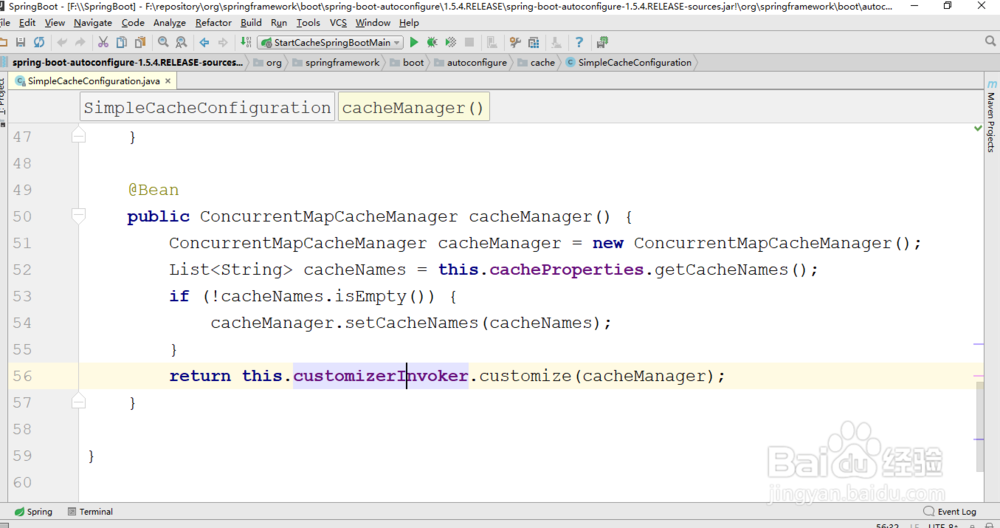Click the SimpleCacheConfiguration structure breadcrumb above code

click(207, 107)
